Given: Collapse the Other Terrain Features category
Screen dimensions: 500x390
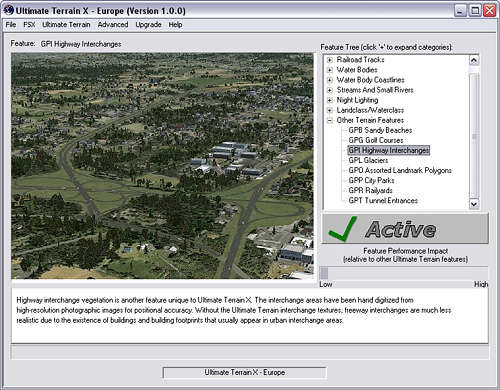Looking at the screenshot, I should point(330,120).
